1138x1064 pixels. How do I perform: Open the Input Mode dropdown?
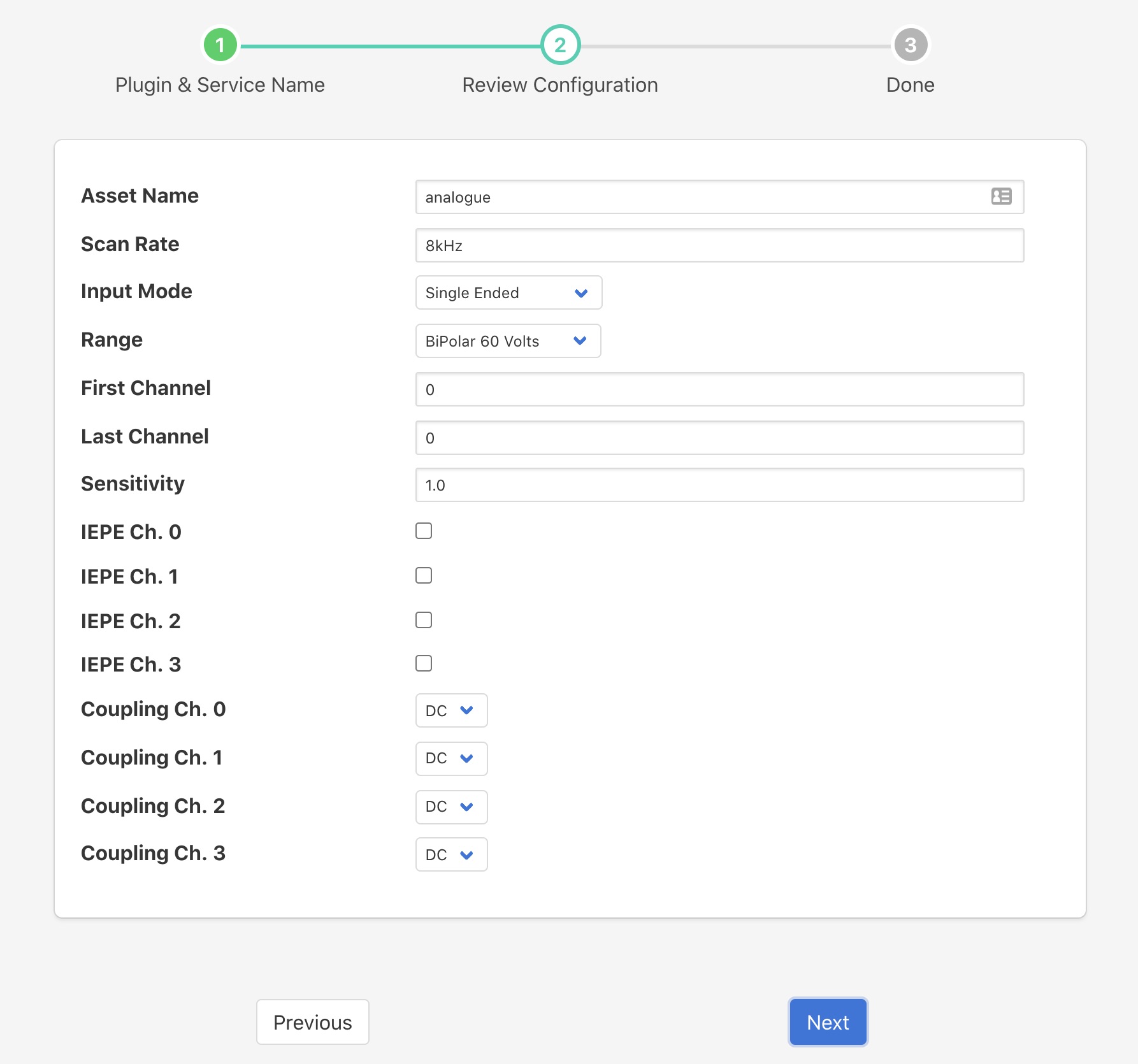tap(508, 292)
